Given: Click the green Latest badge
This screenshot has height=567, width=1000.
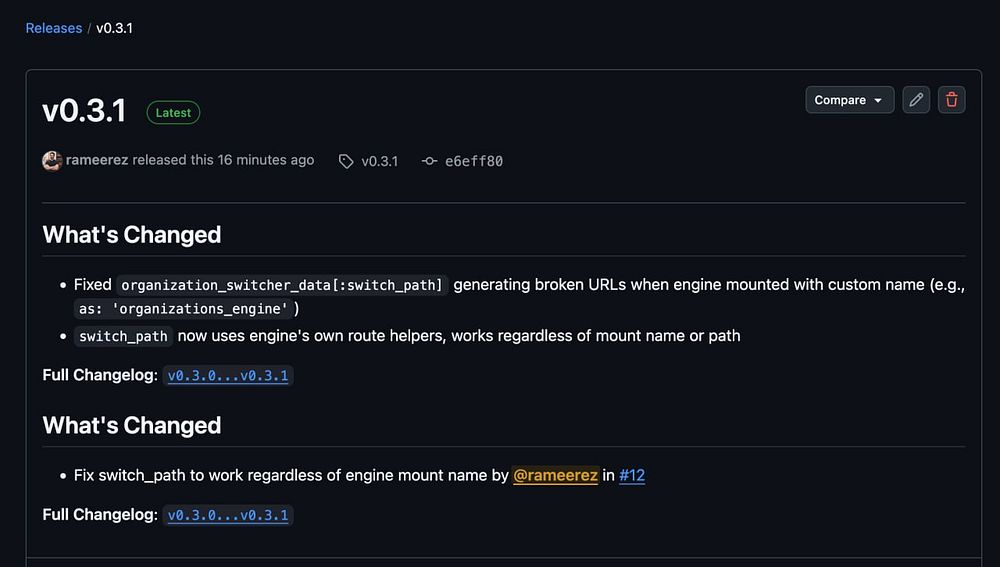Looking at the screenshot, I should tap(173, 113).
